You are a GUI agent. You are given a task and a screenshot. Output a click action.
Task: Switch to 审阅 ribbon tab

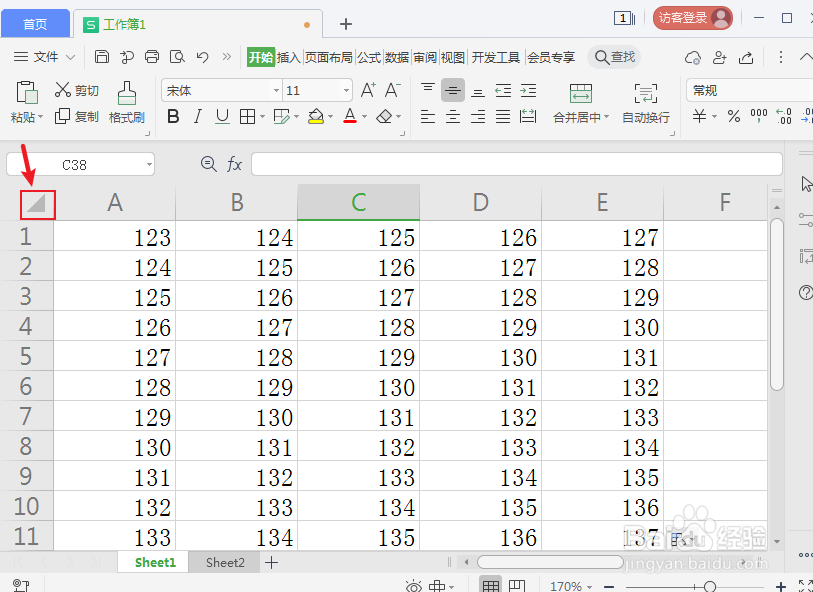coord(425,57)
